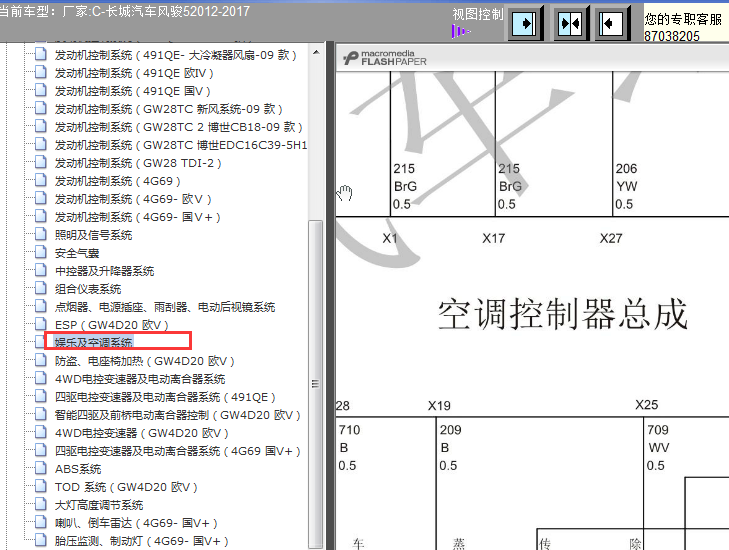Open 发动机控制系统（4G69）
The image size is (729, 550).
tap(118, 181)
